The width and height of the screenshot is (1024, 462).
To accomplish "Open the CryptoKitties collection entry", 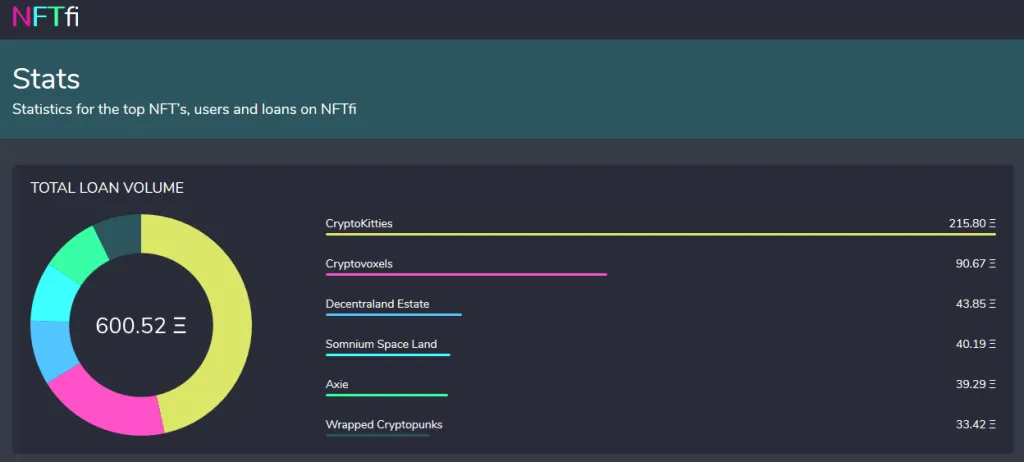I will pos(359,223).
